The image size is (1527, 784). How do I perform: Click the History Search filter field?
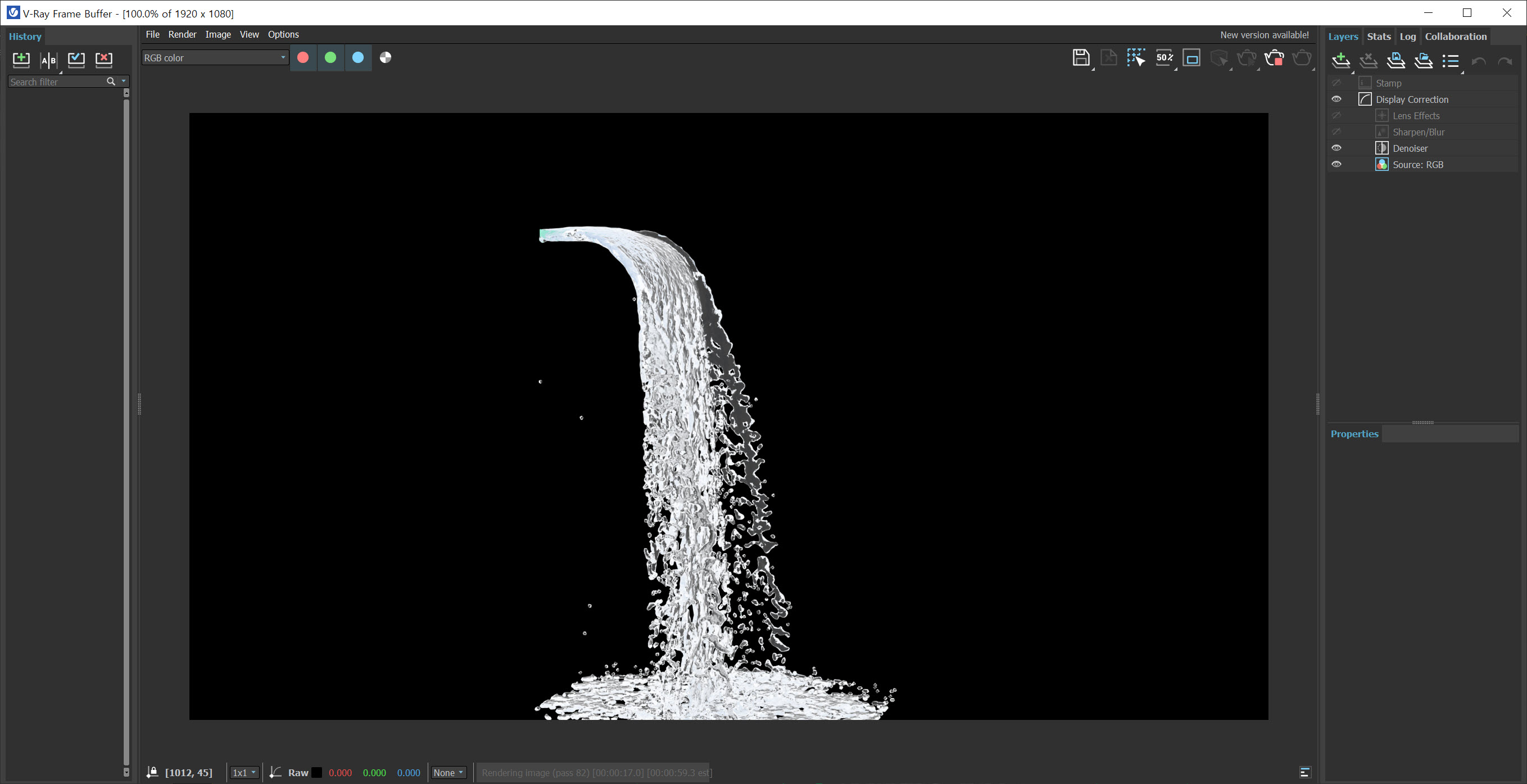56,82
